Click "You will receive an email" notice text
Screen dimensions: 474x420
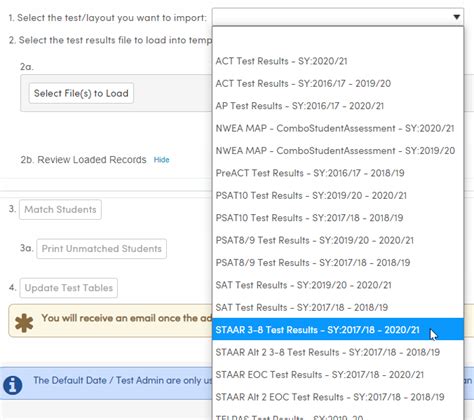click(126, 318)
